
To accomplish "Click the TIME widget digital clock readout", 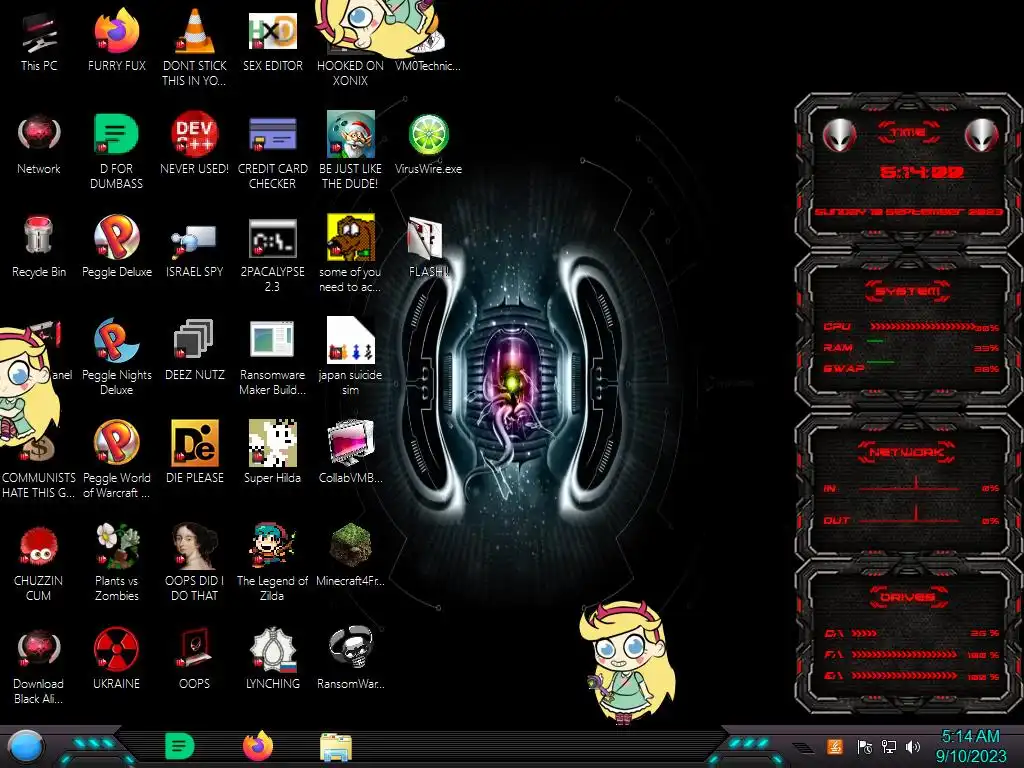I will click(922, 172).
